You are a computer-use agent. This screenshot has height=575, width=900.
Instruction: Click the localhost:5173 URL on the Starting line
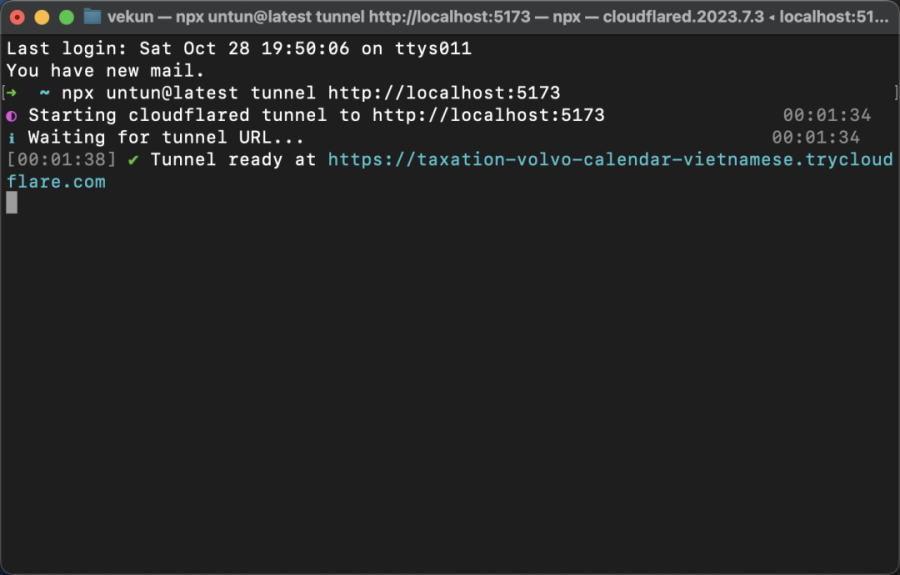[x=488, y=116]
